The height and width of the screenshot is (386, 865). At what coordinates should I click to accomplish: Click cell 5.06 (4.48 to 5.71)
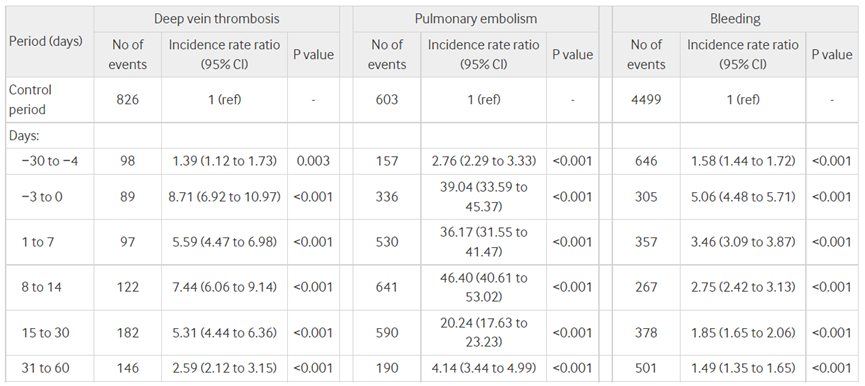point(743,197)
